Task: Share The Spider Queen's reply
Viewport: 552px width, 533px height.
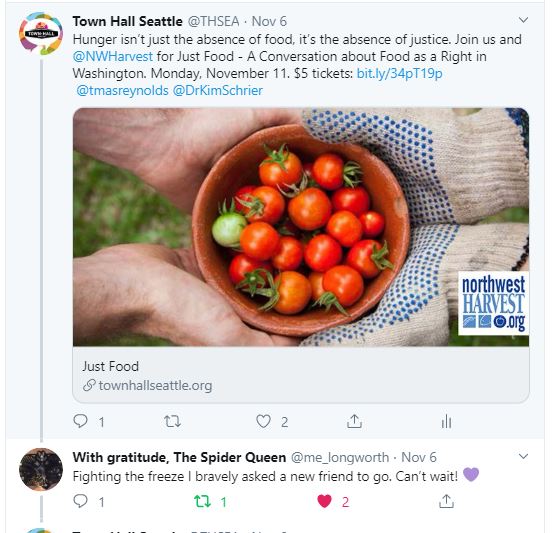Action: click(x=446, y=501)
